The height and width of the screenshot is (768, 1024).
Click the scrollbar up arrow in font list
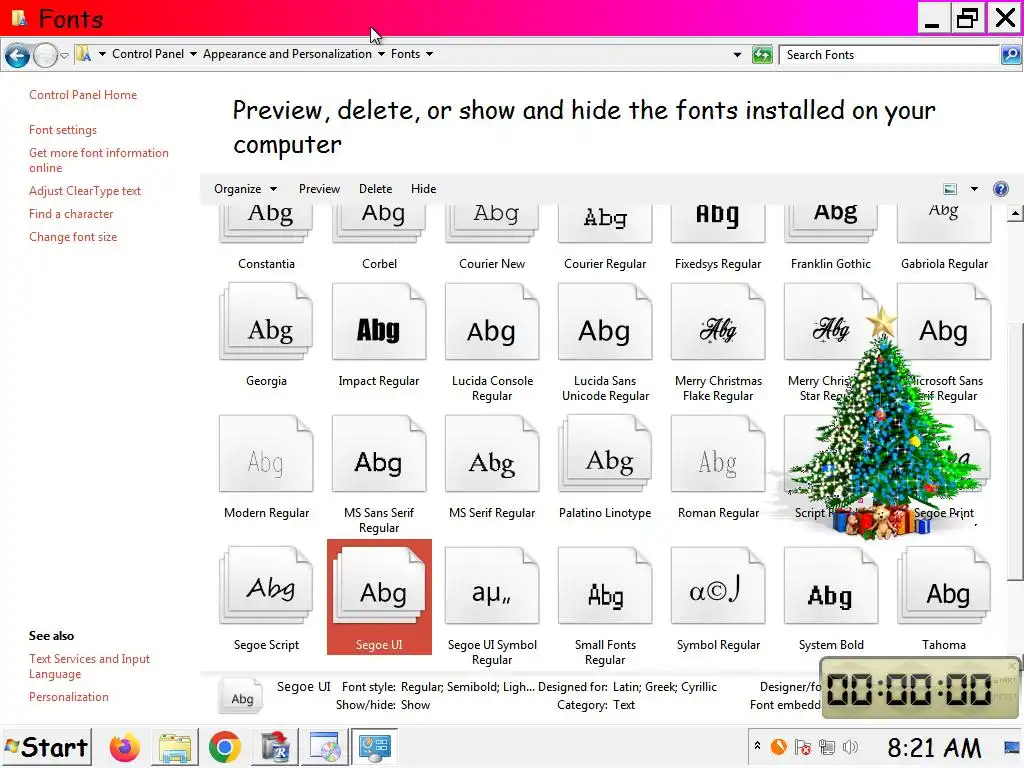(1015, 213)
